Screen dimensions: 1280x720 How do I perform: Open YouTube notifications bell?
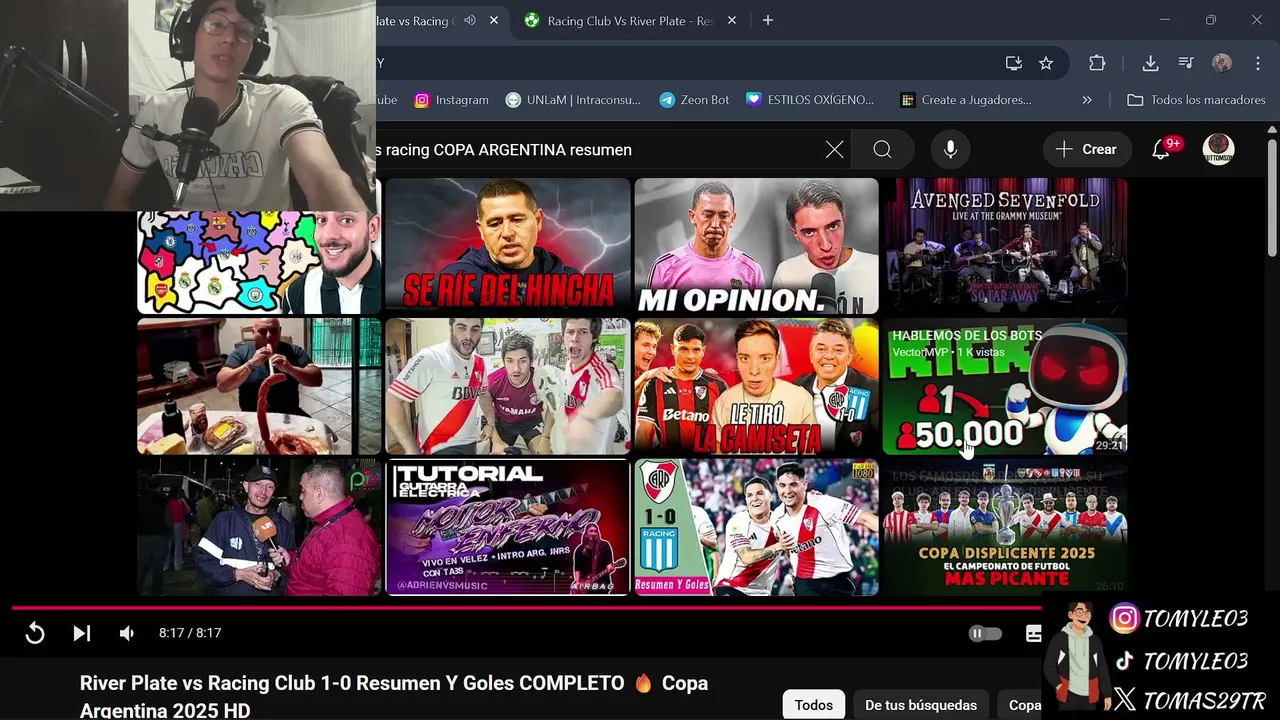[x=1161, y=150]
